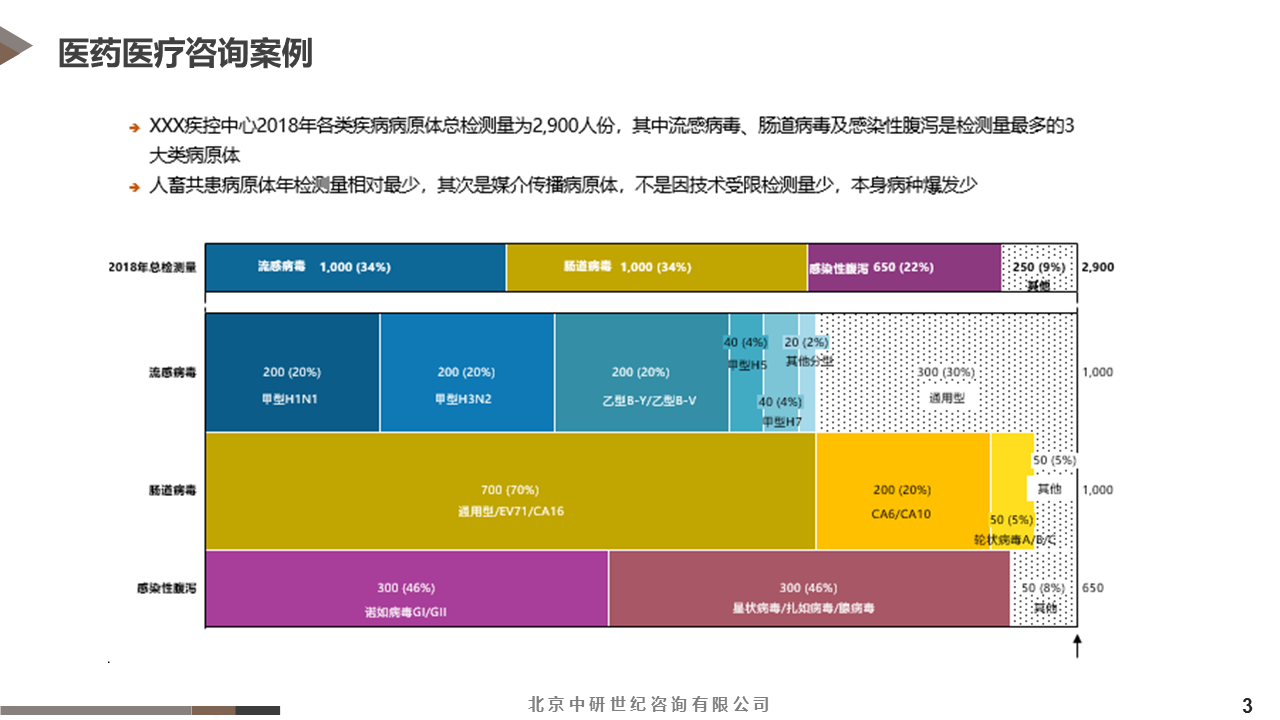Click the second orange bullet arrow icon
The image size is (1280, 720).
(134, 187)
